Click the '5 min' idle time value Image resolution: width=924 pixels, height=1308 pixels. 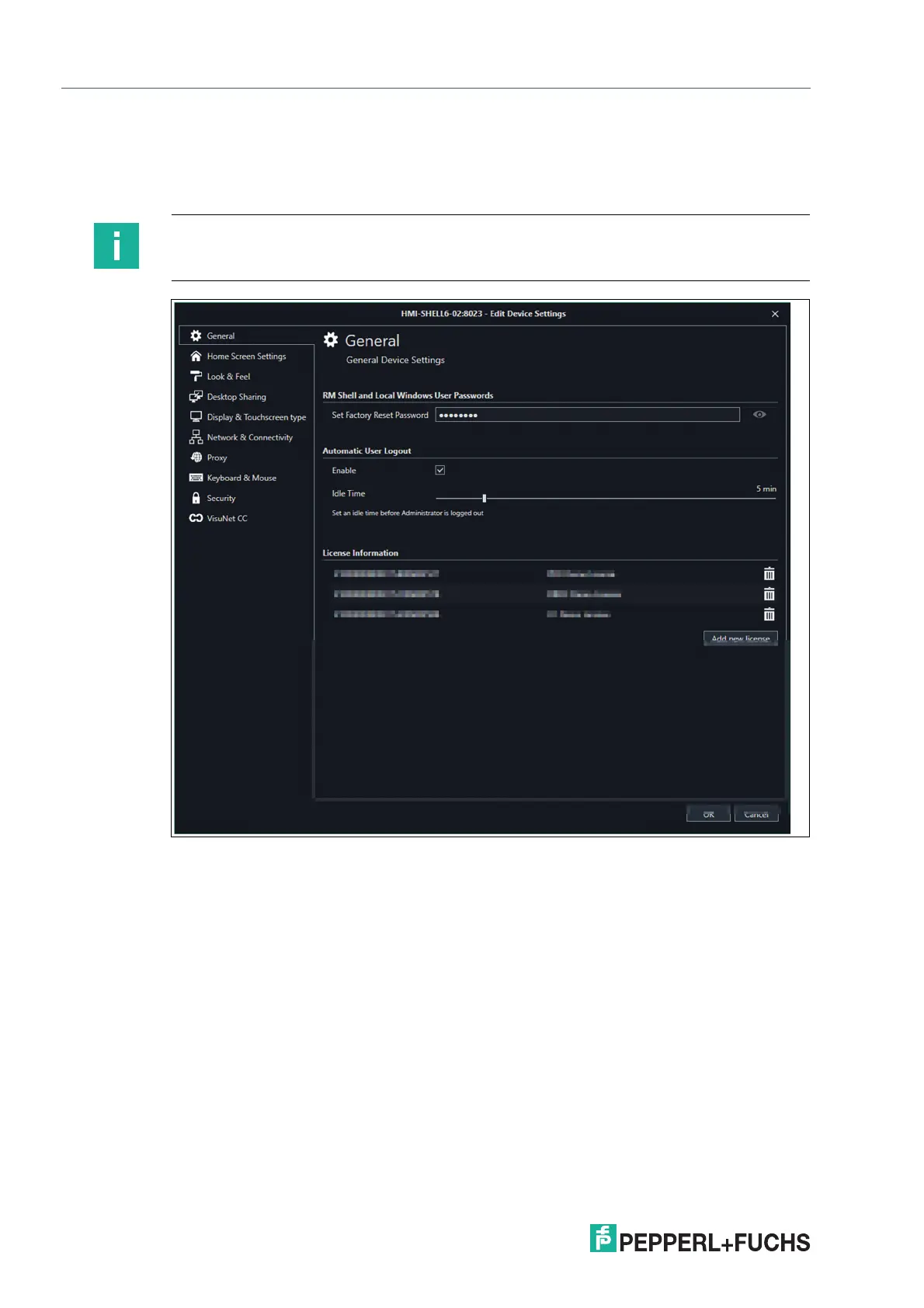coord(766,489)
